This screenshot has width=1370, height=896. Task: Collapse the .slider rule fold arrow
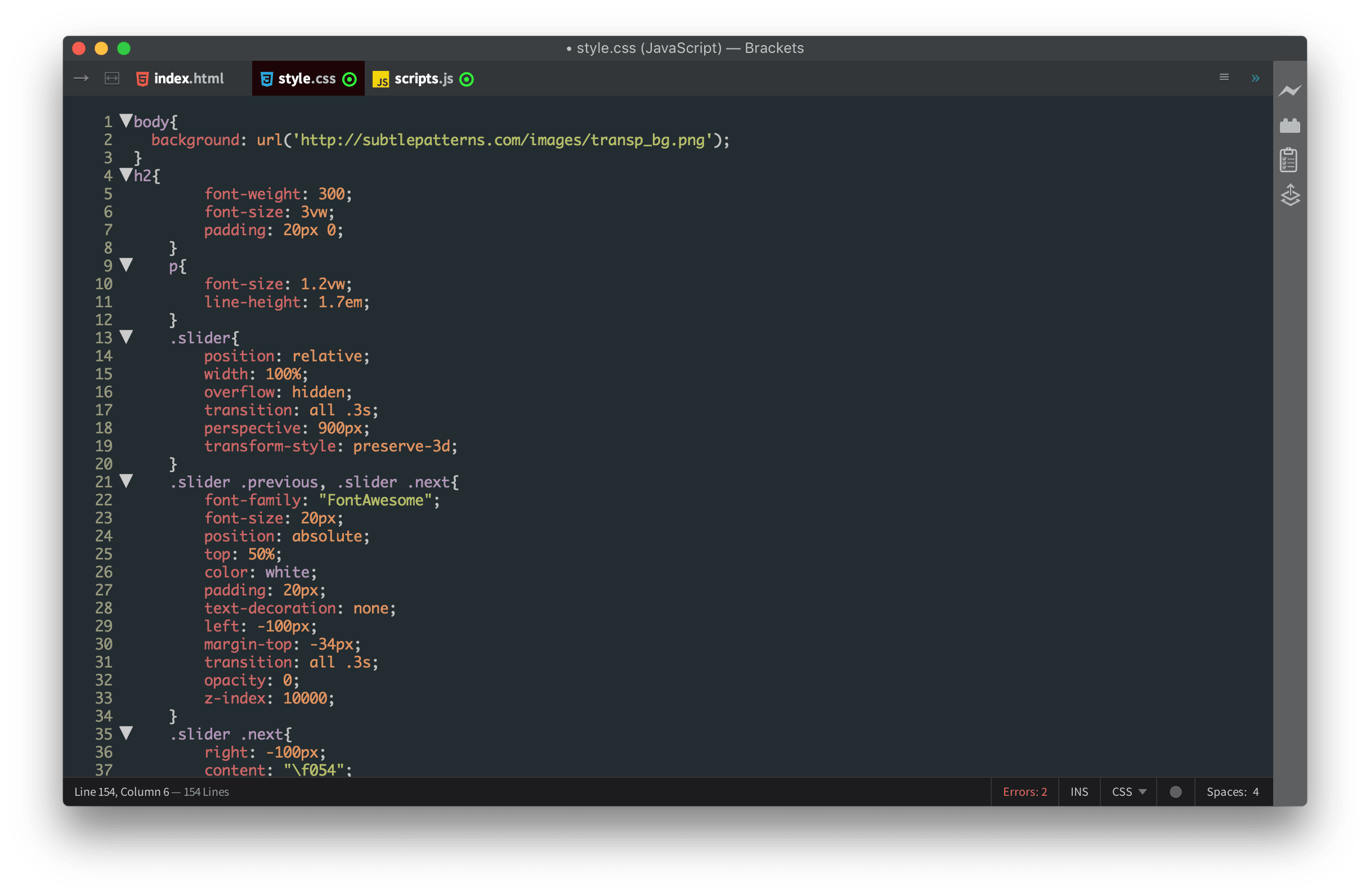point(127,337)
